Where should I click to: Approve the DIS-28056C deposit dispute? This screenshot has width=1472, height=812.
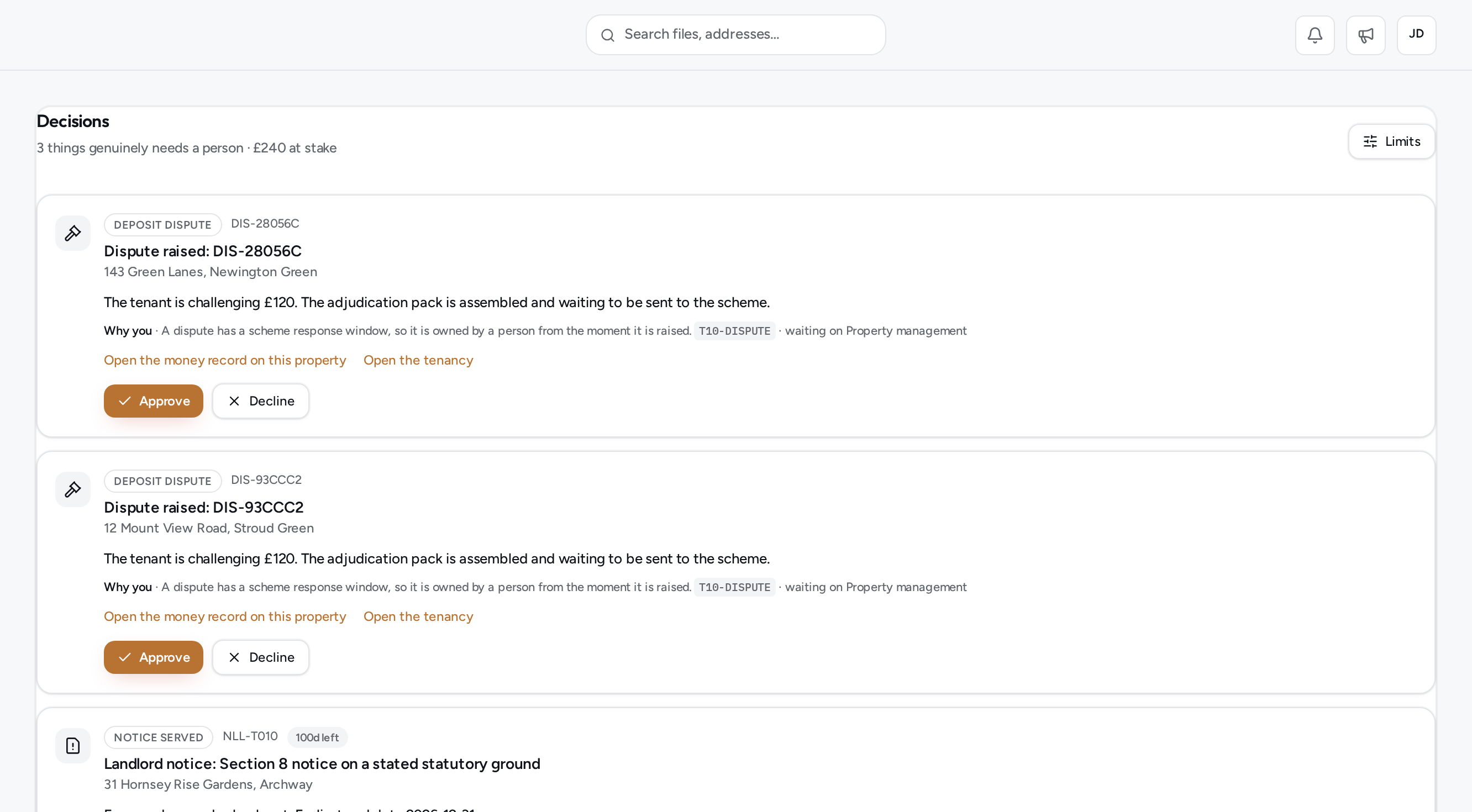pos(153,400)
